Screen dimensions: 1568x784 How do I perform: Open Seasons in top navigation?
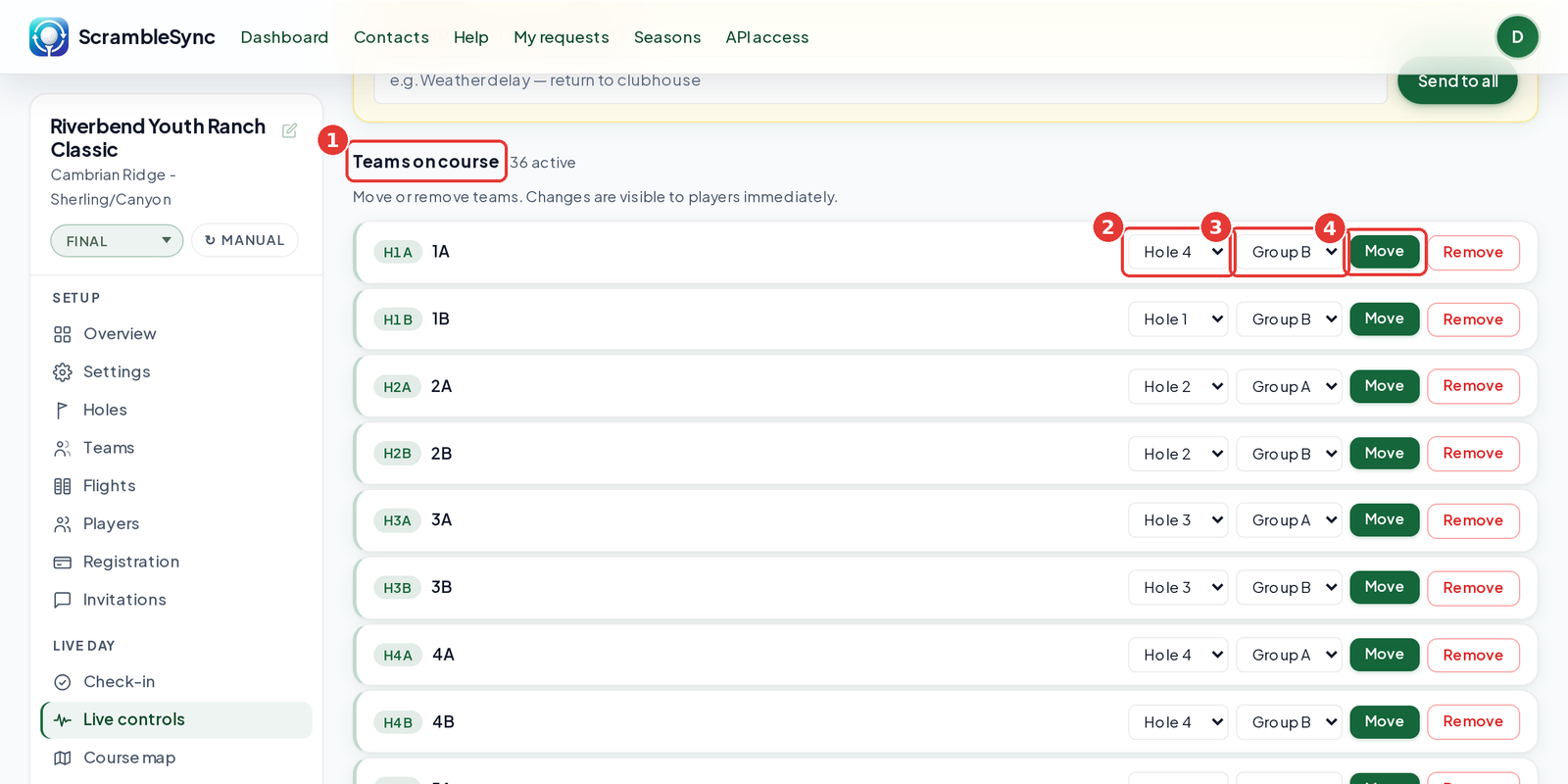pos(667,37)
